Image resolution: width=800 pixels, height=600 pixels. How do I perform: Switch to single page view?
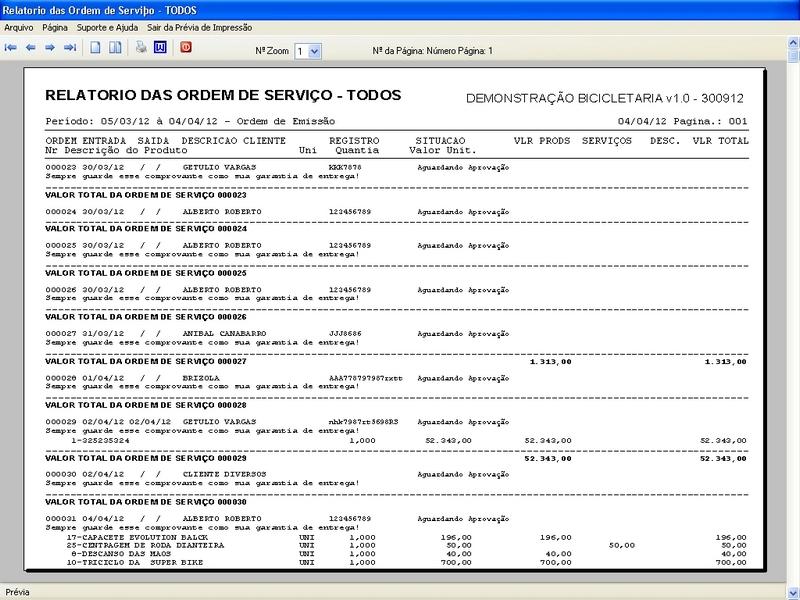pos(96,47)
